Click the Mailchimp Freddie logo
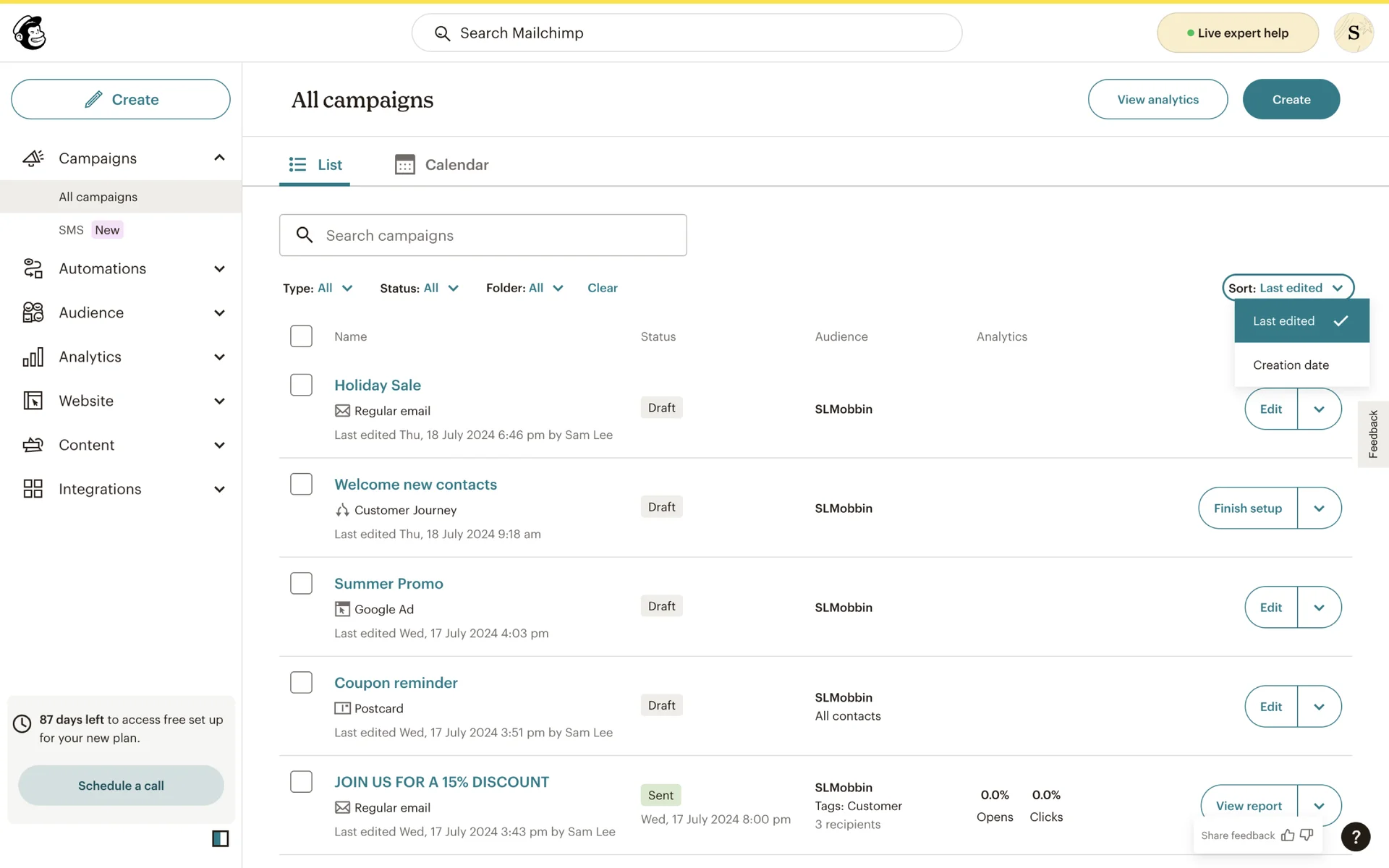The height and width of the screenshot is (868, 1389). point(30,33)
